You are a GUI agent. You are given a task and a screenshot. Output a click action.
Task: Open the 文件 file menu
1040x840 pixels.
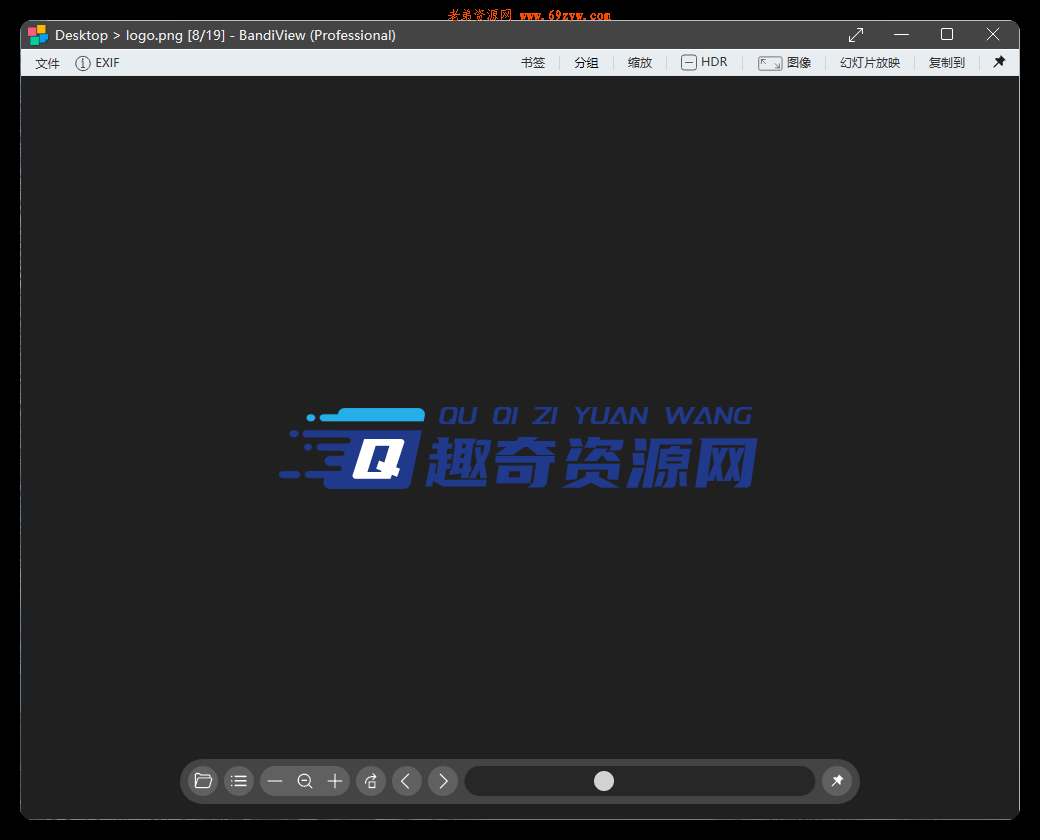(46, 62)
